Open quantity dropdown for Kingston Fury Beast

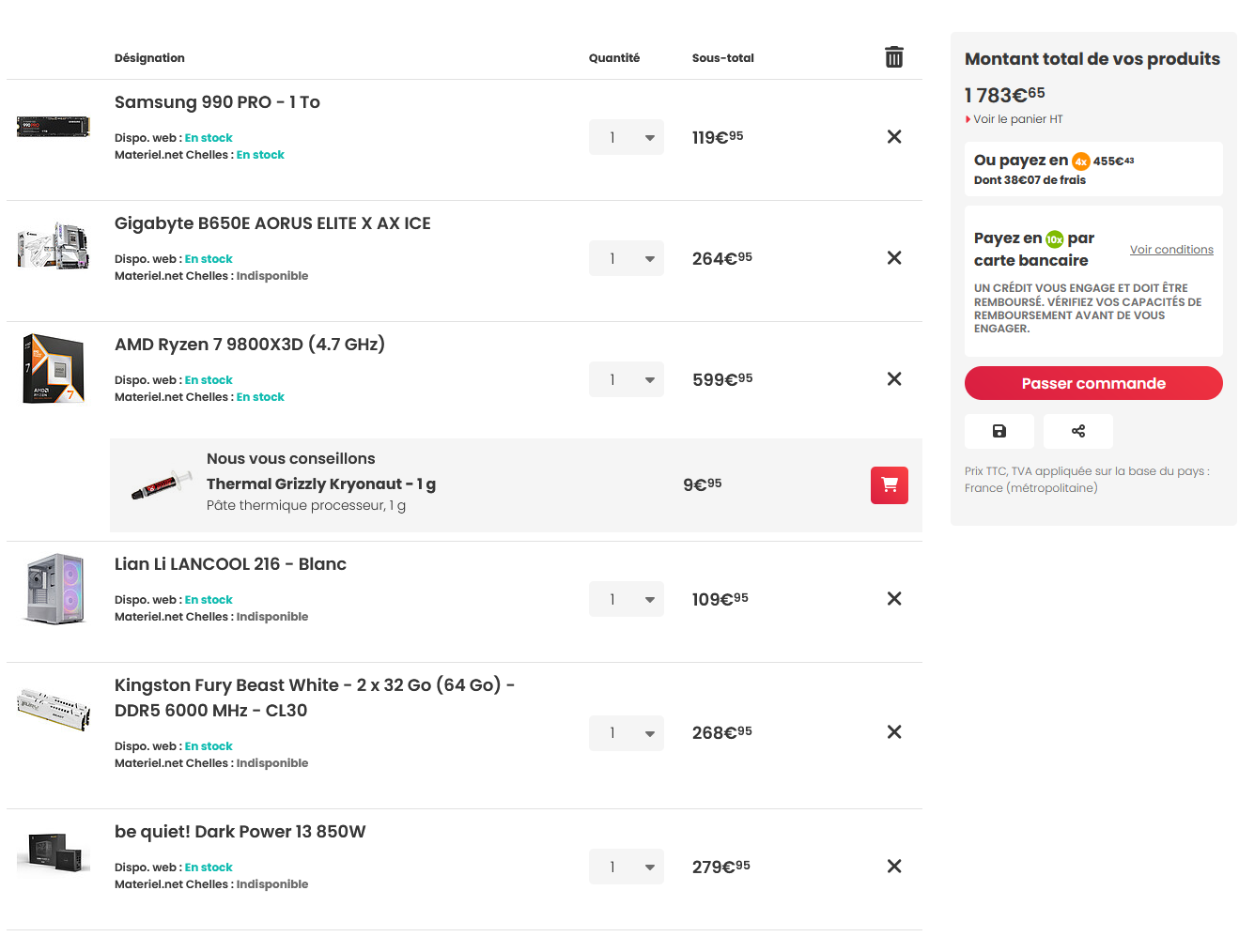coord(627,733)
